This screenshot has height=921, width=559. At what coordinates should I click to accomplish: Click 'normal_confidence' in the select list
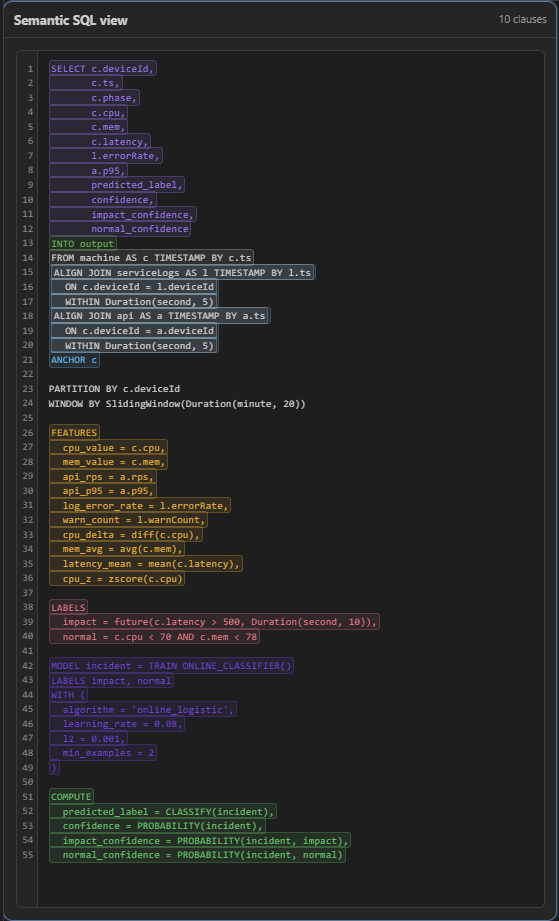pyautogui.click(x=120, y=228)
